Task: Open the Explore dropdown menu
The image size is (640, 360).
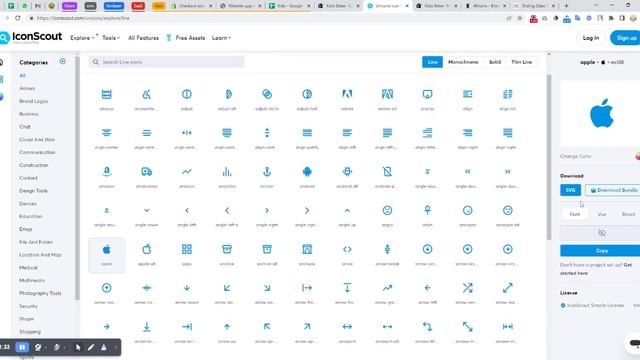Action: pos(82,38)
